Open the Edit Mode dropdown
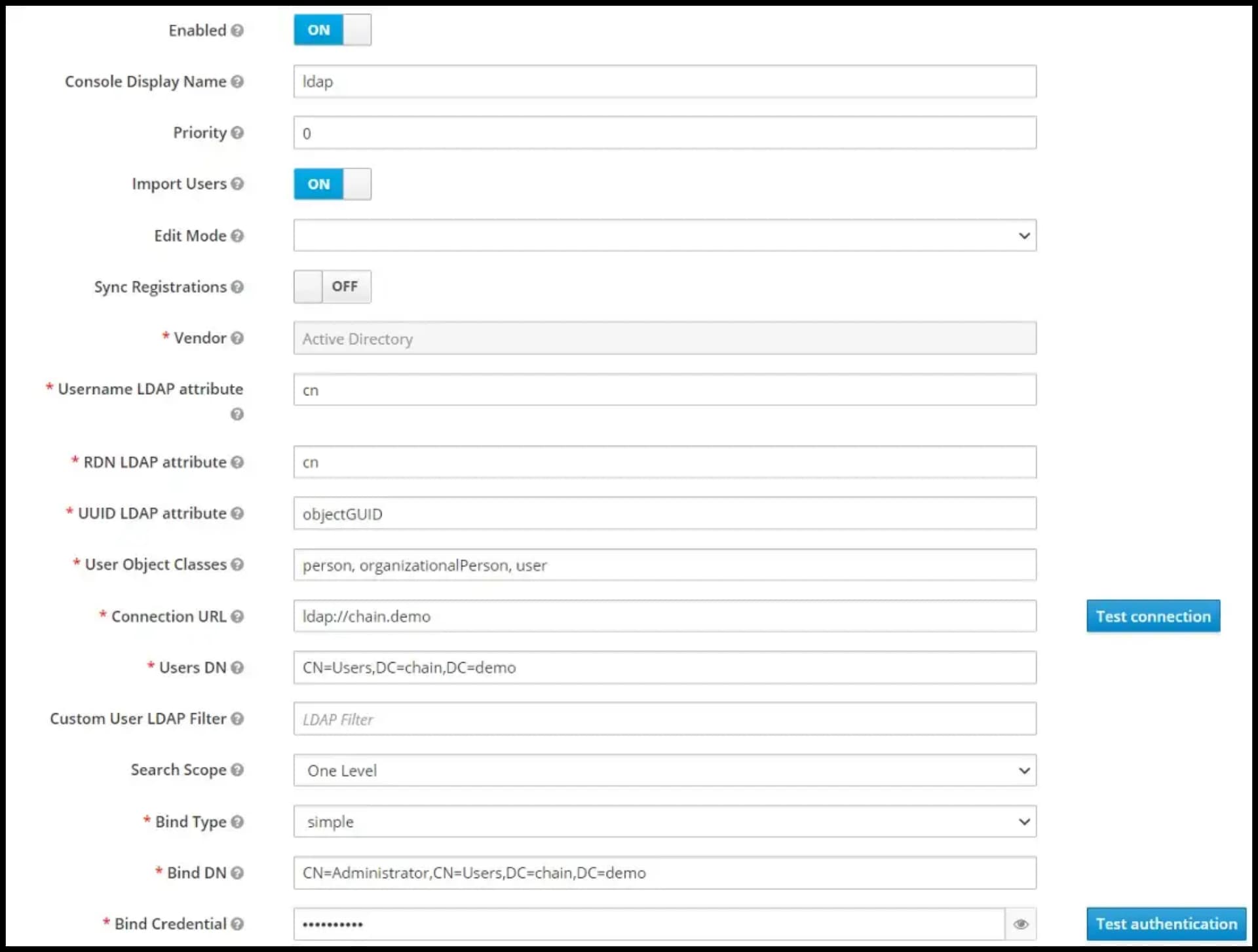The height and width of the screenshot is (952, 1258). click(665, 235)
